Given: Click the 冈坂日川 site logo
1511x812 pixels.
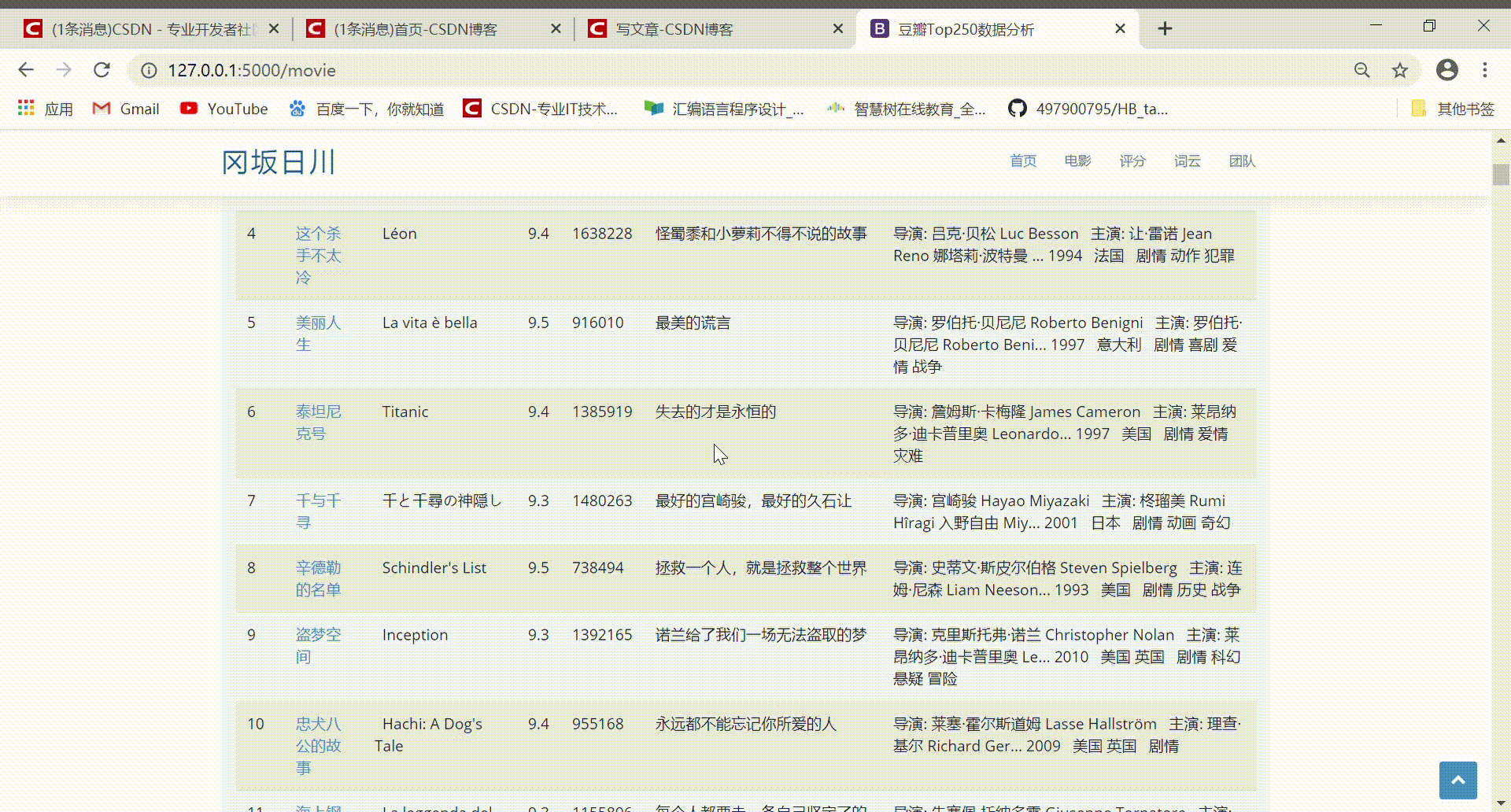Looking at the screenshot, I should (x=279, y=162).
